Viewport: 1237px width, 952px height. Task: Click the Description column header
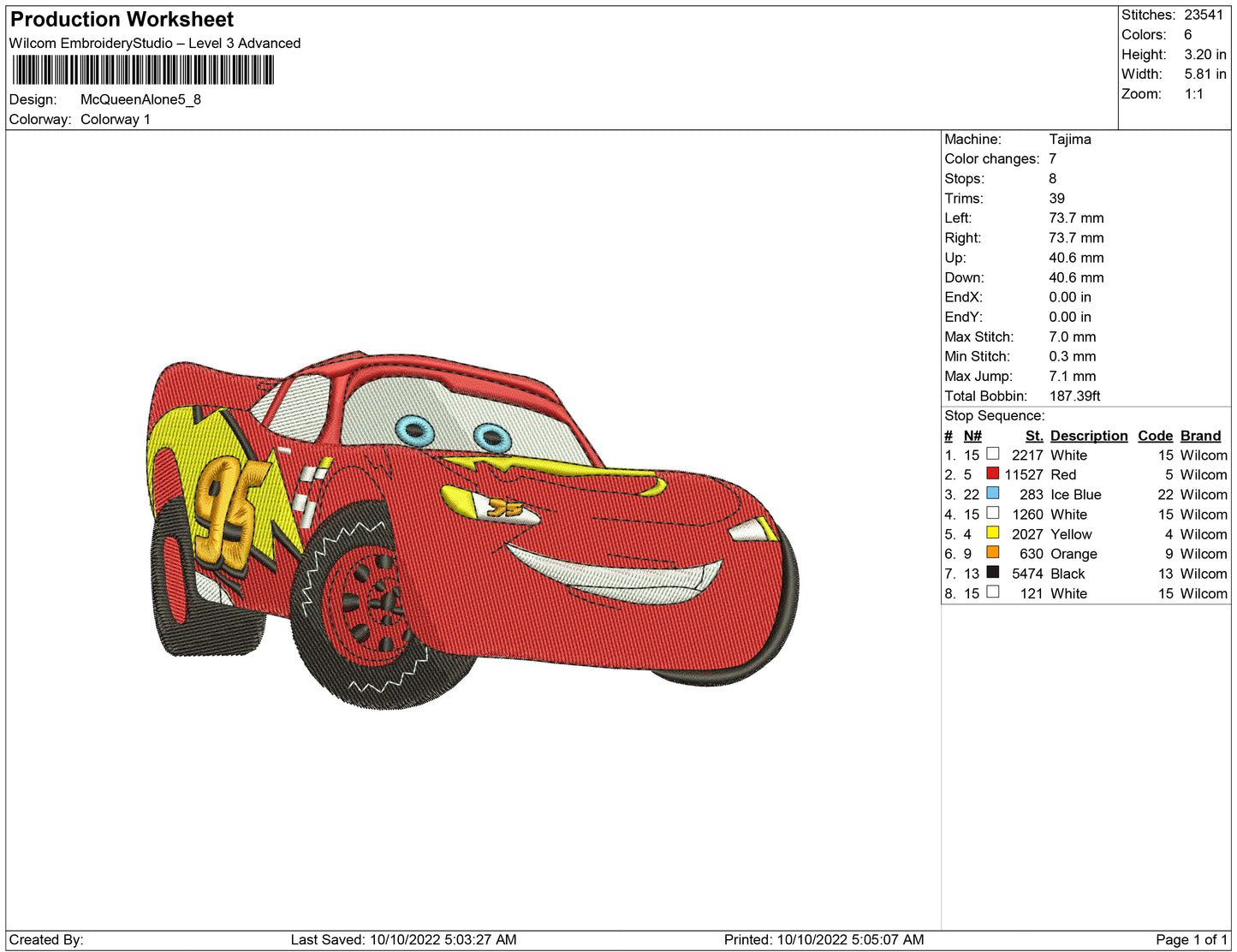point(1088,436)
